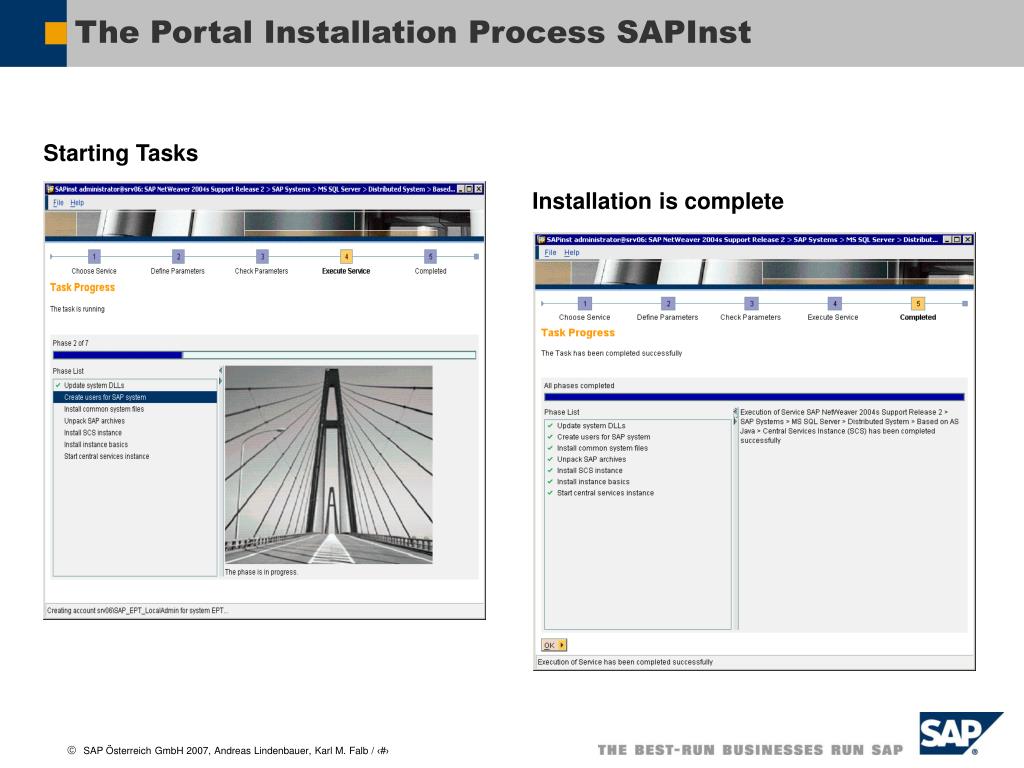1024x768 pixels.
Task: Click SAPinst title bar icon in right window
Action: [541, 240]
